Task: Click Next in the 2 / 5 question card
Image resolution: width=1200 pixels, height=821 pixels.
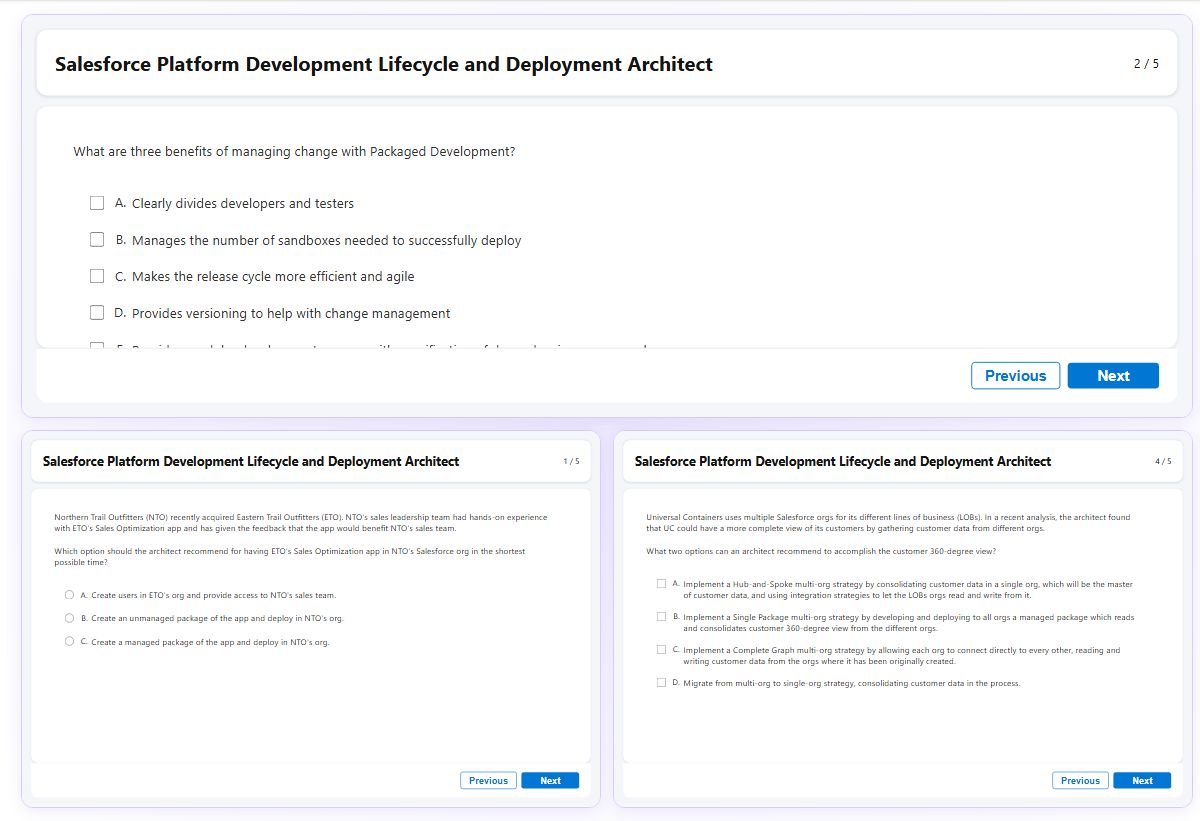Action: click(x=1113, y=376)
